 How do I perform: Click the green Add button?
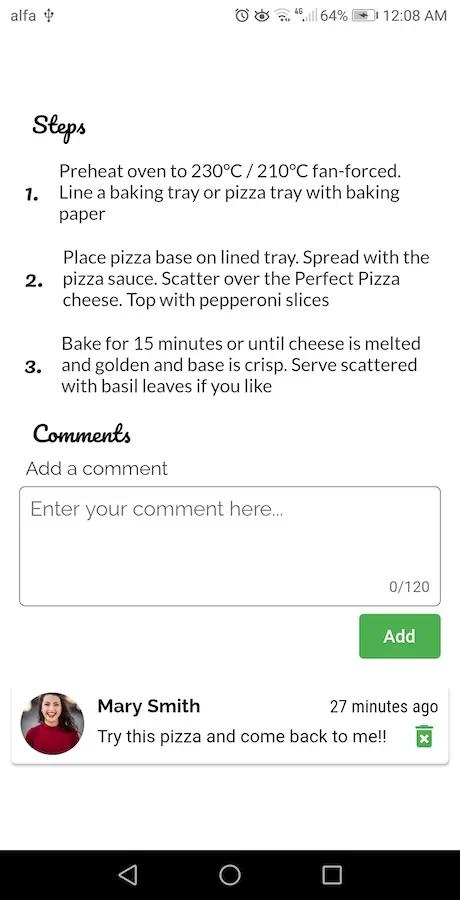point(400,636)
